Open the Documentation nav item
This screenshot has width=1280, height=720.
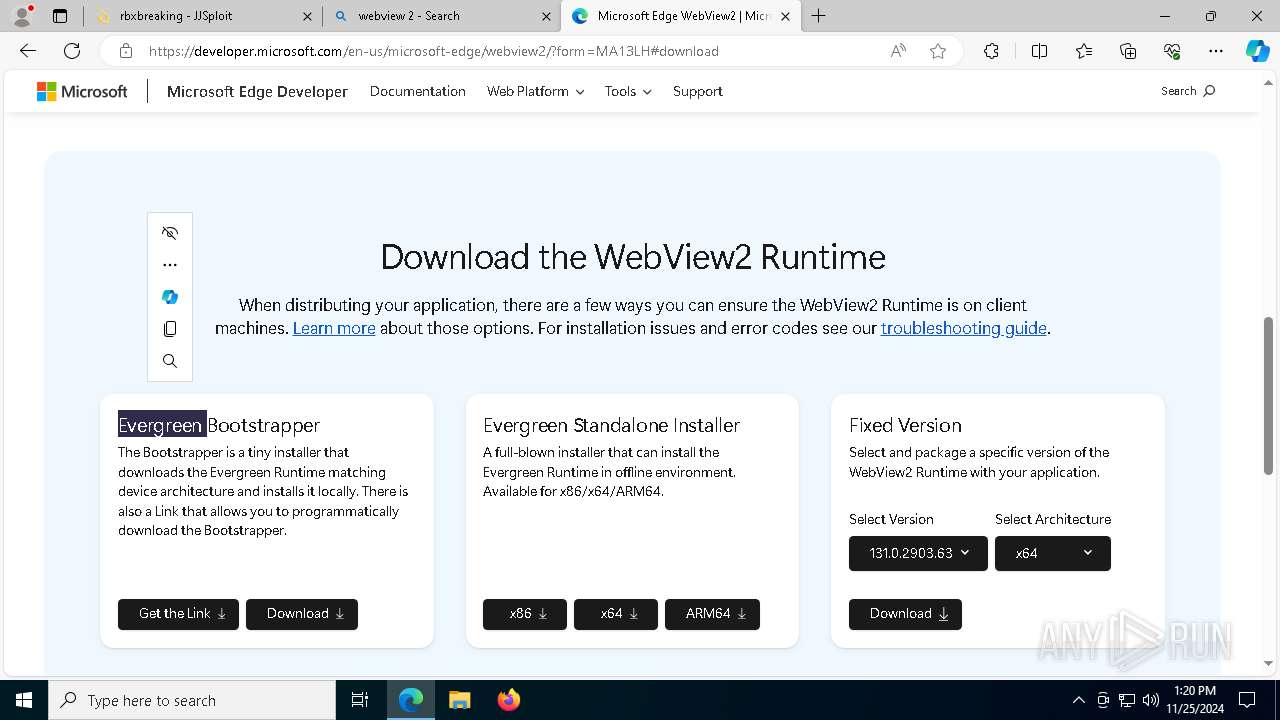[418, 91]
